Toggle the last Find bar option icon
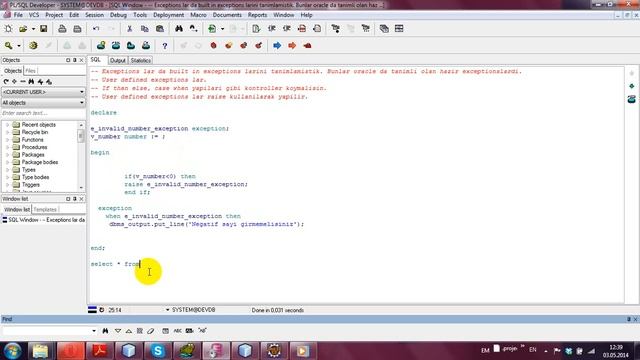640x360 pixels. click(202, 331)
